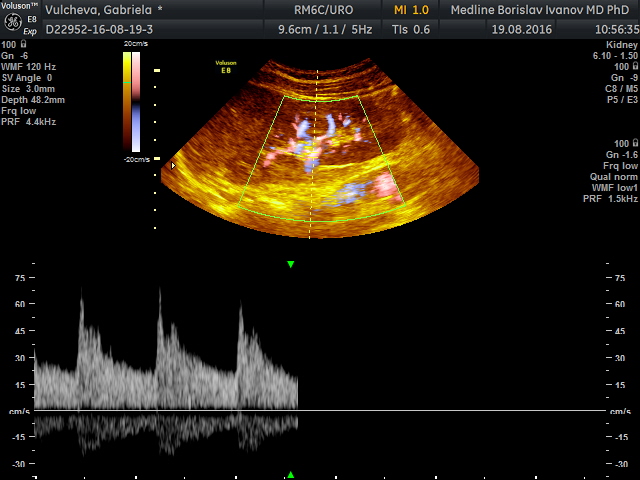Image resolution: width=640 pixels, height=480 pixels.
Task: Click the green color Doppler region box
Action: point(321,158)
